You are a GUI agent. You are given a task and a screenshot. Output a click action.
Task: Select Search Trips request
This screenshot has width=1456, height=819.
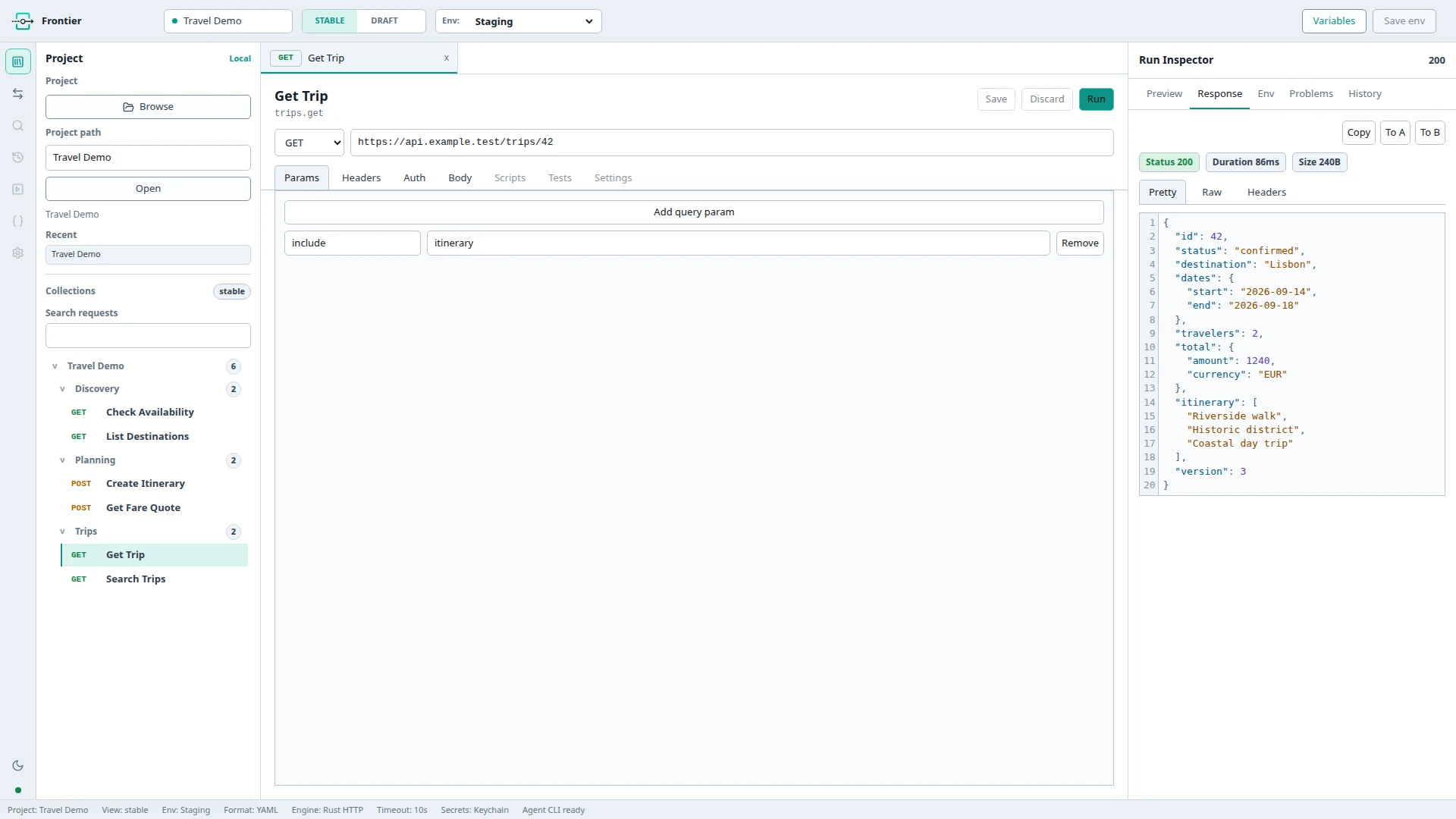click(154, 579)
